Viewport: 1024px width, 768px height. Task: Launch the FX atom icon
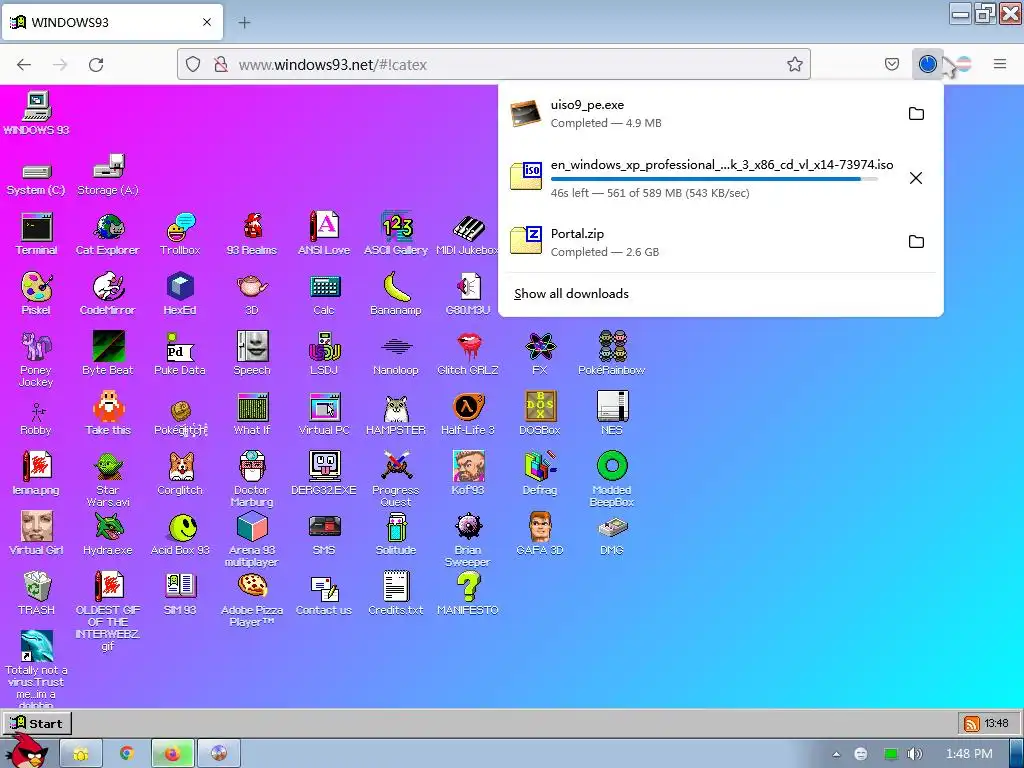(x=540, y=353)
